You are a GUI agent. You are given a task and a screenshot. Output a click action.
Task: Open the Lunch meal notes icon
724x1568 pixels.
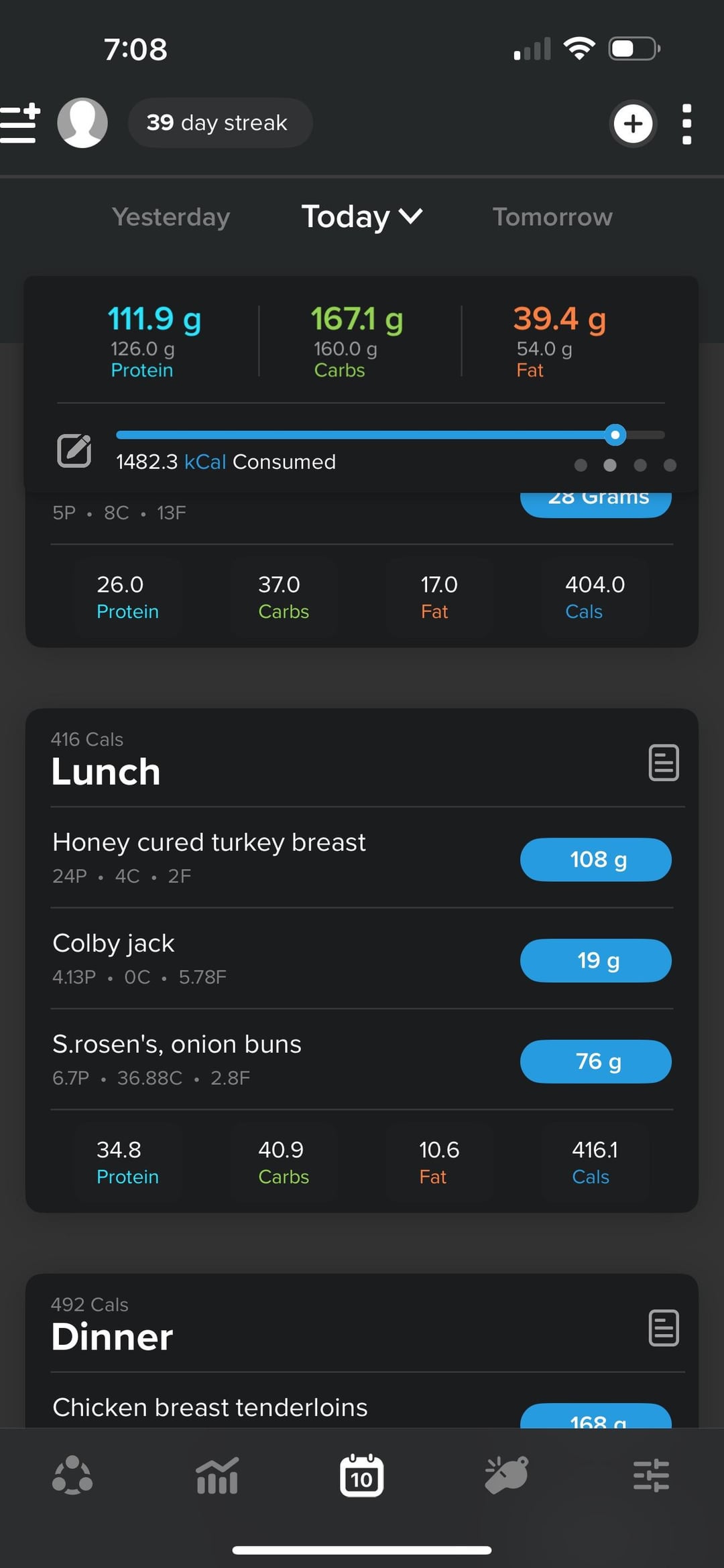(x=664, y=763)
